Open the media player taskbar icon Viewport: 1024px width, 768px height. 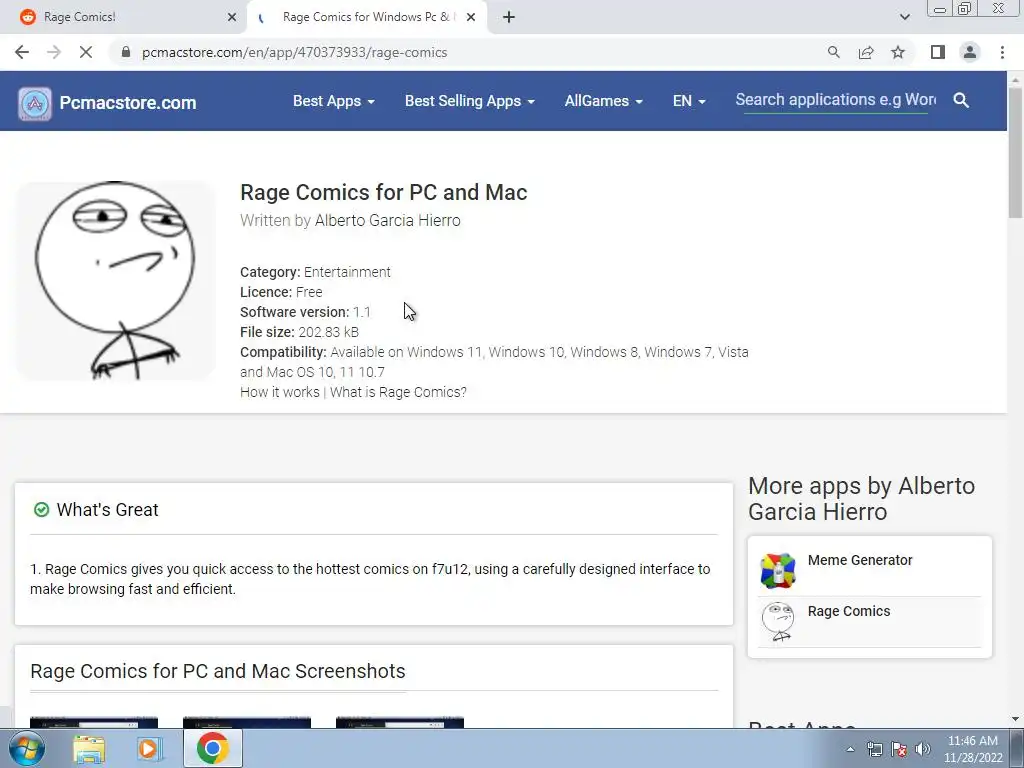click(x=149, y=749)
